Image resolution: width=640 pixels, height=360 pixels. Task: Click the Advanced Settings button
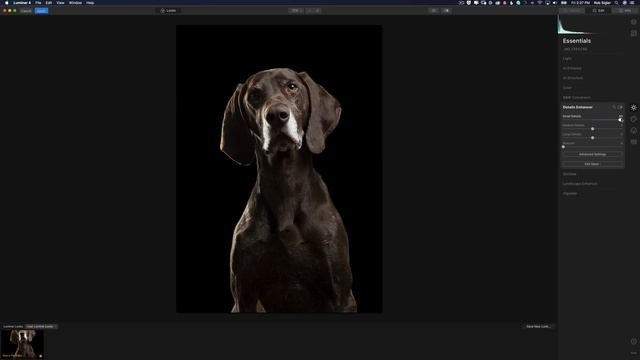[592, 155]
